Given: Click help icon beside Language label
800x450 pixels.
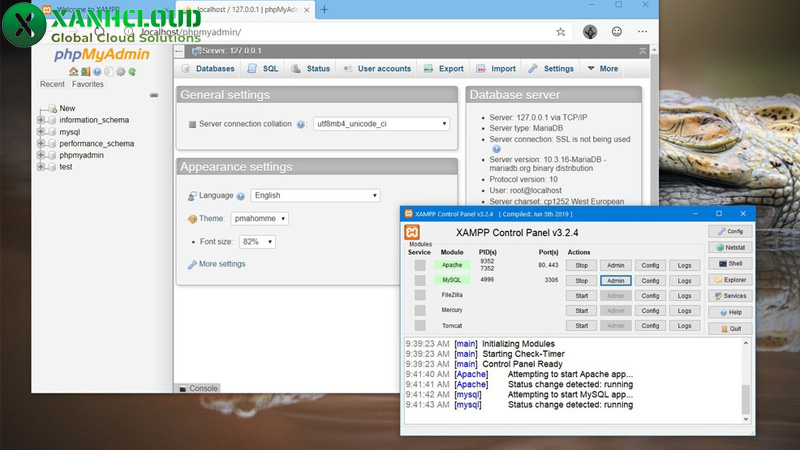Looking at the screenshot, I should click(x=240, y=196).
